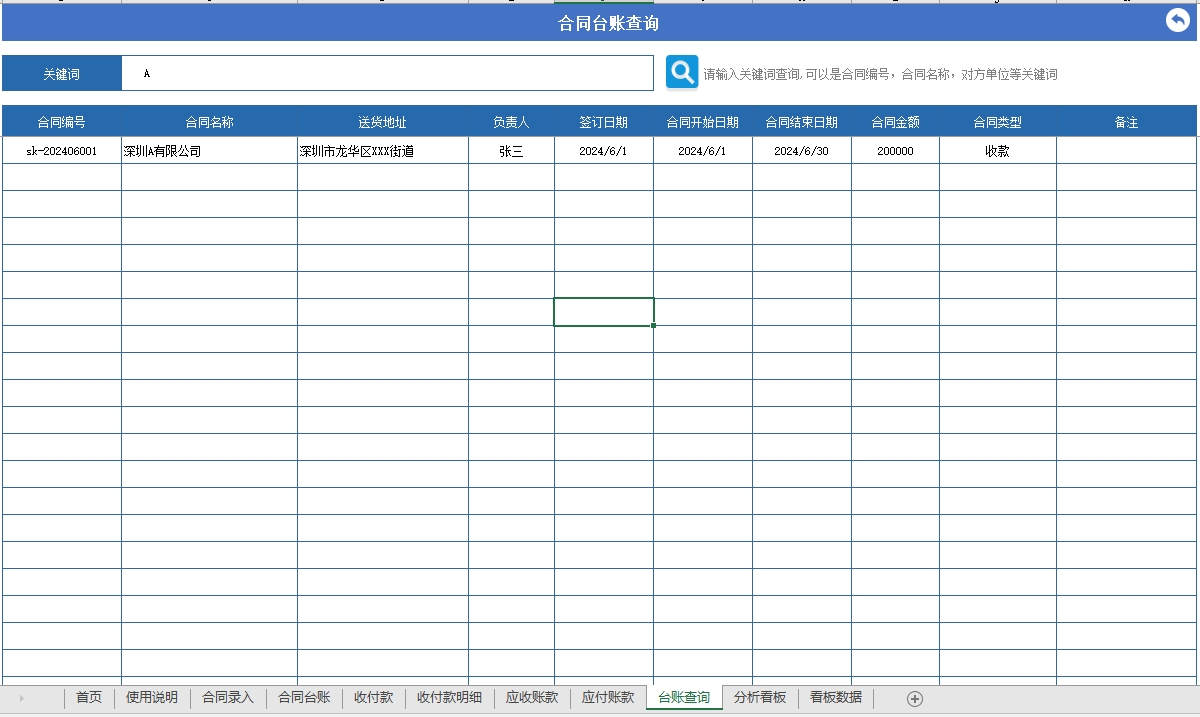Click the 关键词 label cell

(x=62, y=74)
